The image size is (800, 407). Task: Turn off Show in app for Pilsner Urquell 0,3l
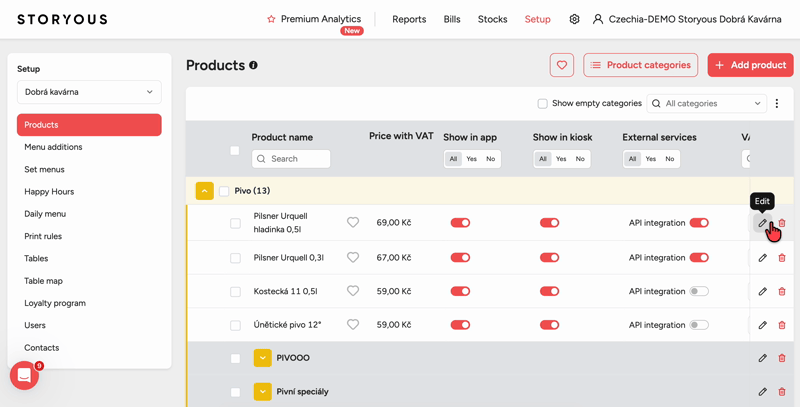click(460, 258)
